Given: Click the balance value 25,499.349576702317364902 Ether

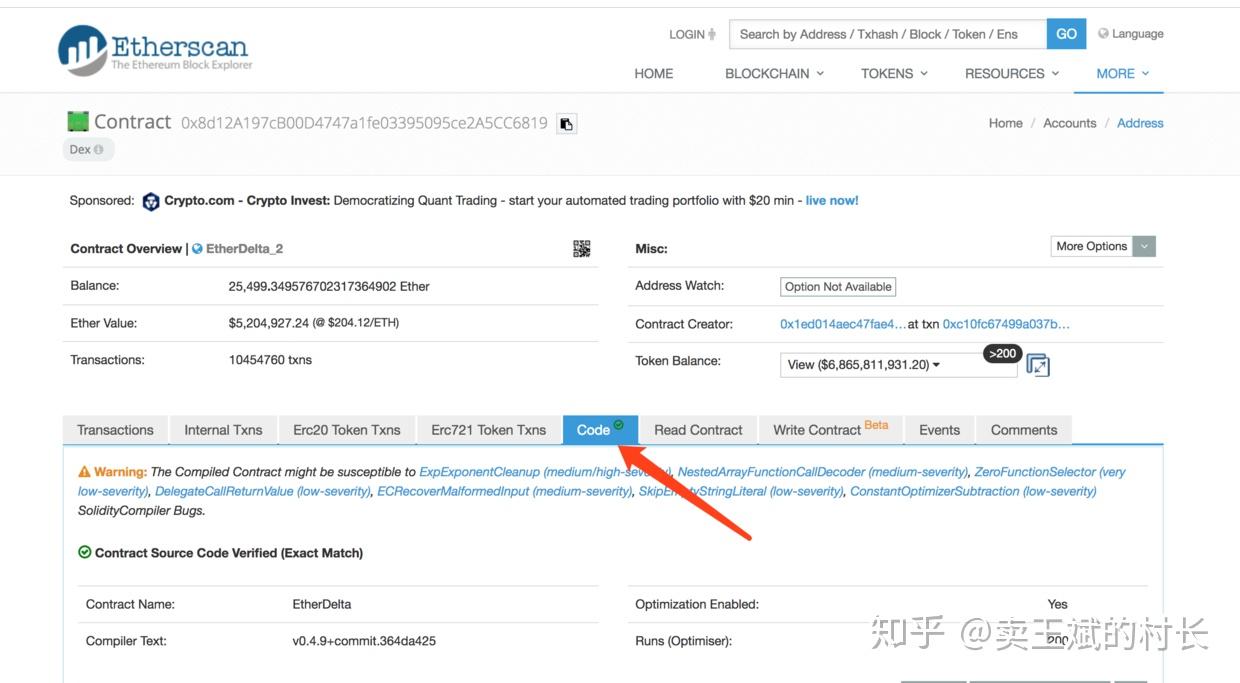Looking at the screenshot, I should (329, 286).
